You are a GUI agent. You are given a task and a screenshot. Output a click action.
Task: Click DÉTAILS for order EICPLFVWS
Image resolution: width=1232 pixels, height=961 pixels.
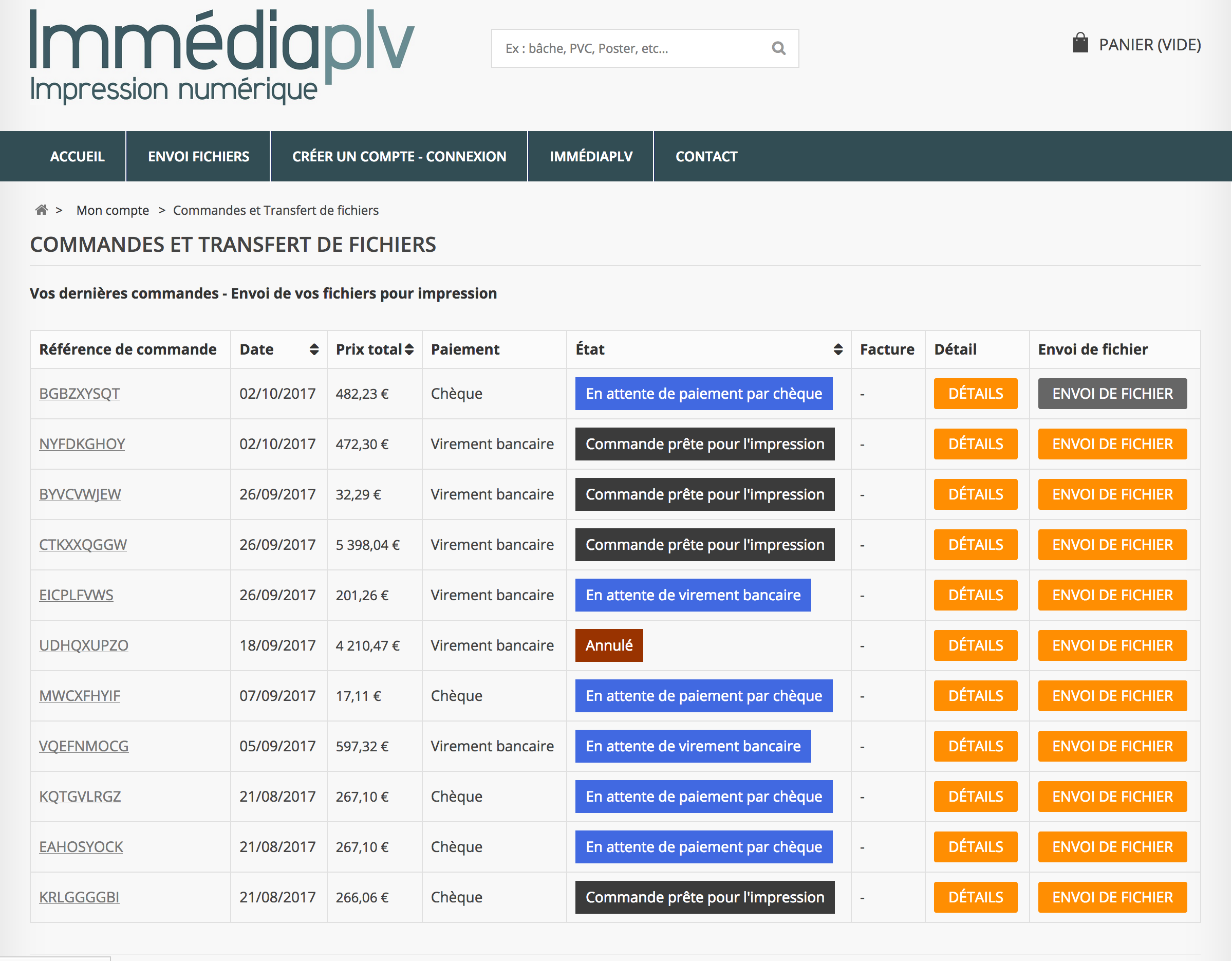click(975, 595)
